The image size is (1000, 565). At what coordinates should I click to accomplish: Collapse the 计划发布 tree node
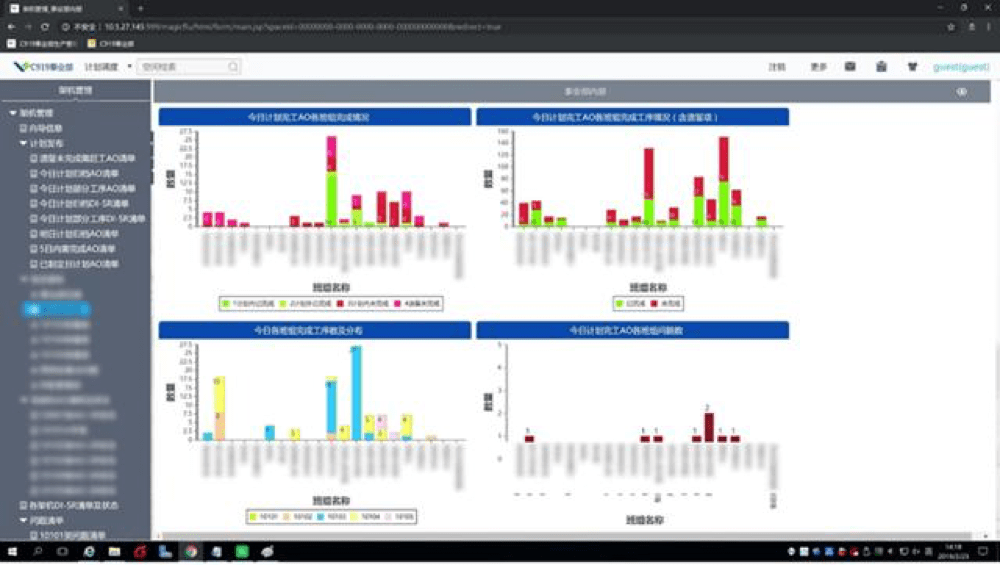point(23,143)
